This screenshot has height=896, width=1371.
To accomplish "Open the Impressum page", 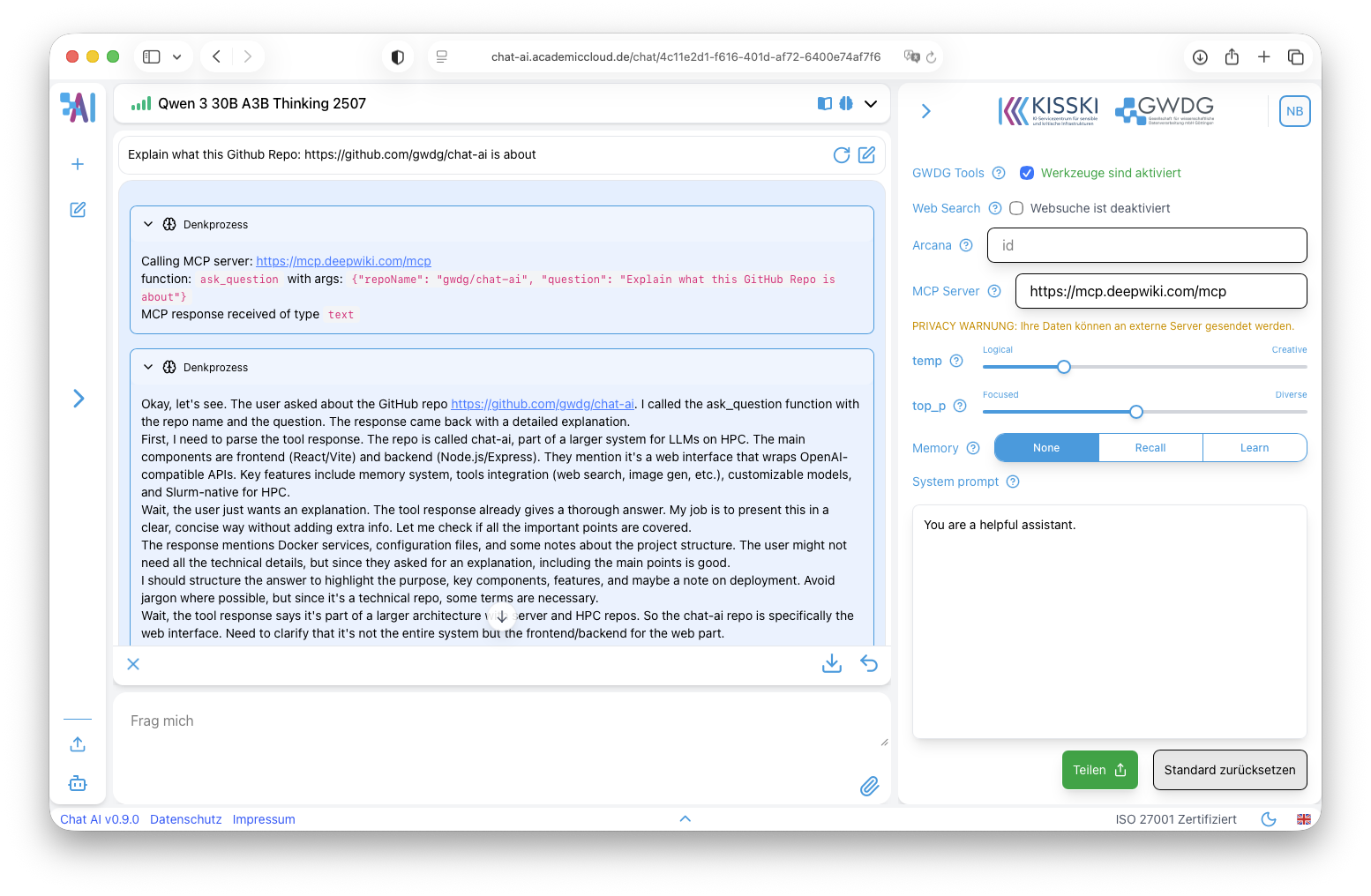I will pyautogui.click(x=264, y=819).
